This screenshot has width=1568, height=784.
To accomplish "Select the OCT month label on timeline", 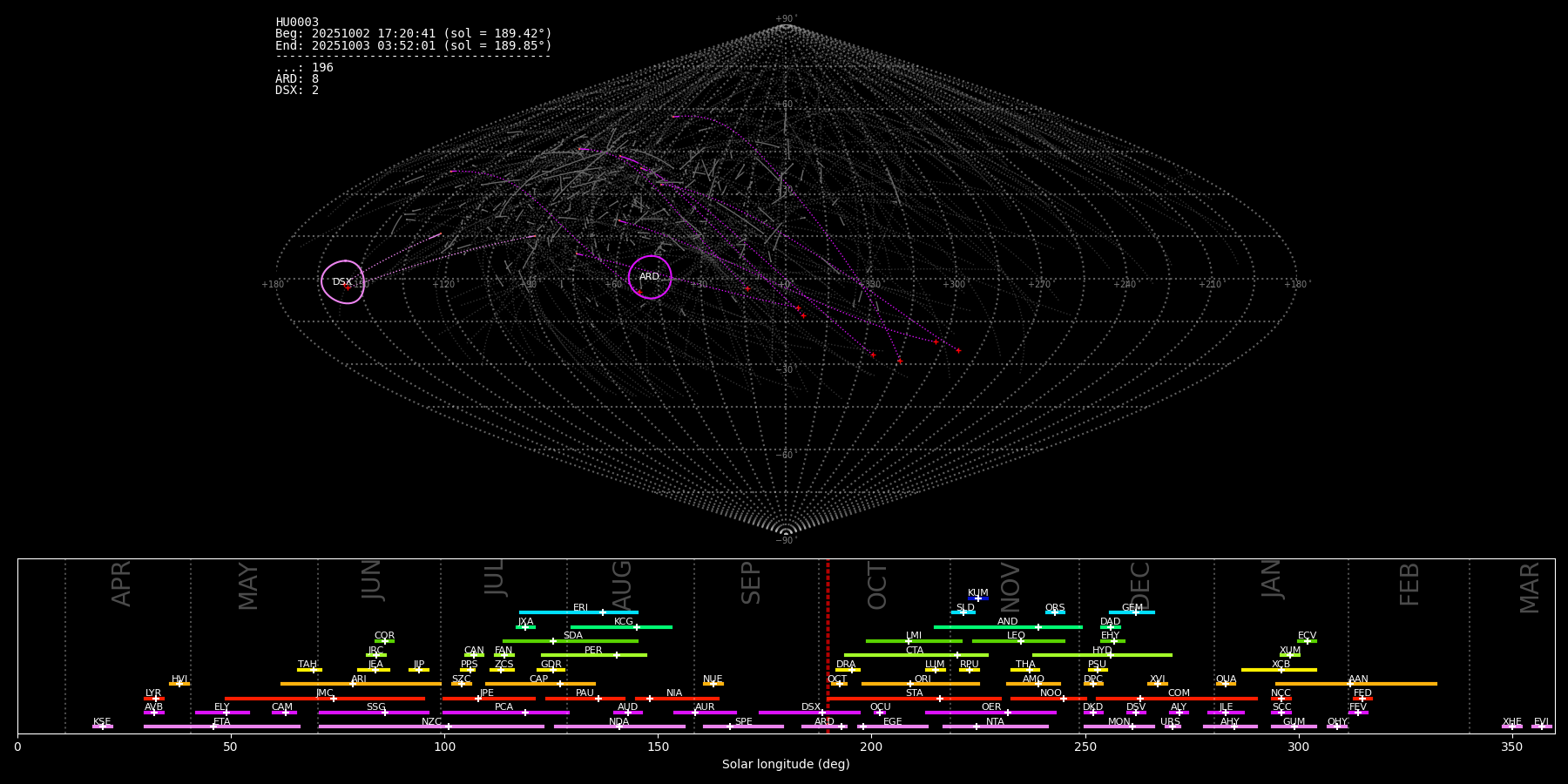I will click(878, 585).
